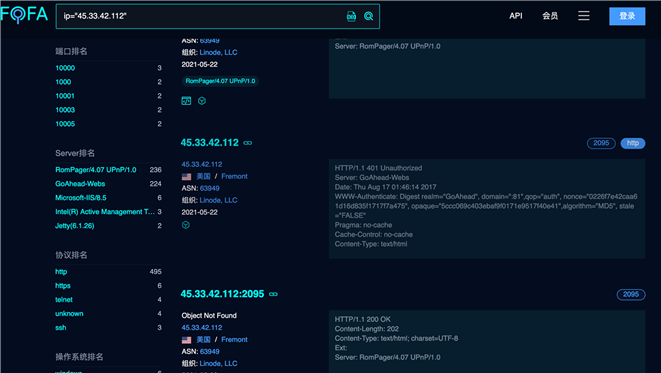The image size is (661, 373).
Task: Filter by server Microsoft-IIS/8.5
Action: coord(81,197)
